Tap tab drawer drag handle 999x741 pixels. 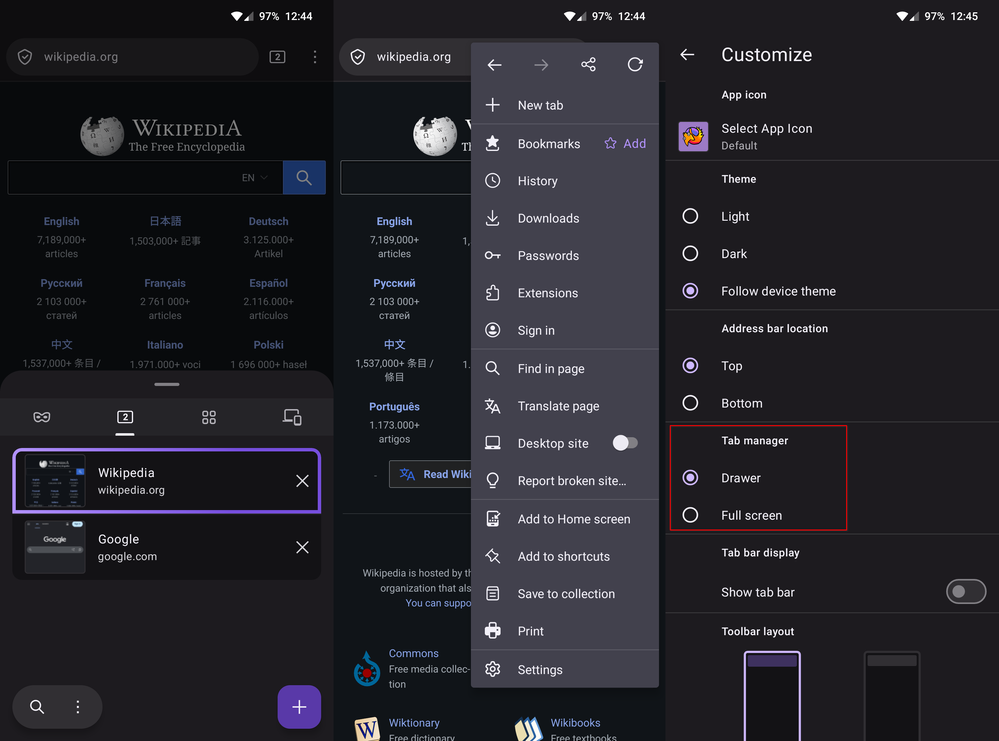(166, 384)
